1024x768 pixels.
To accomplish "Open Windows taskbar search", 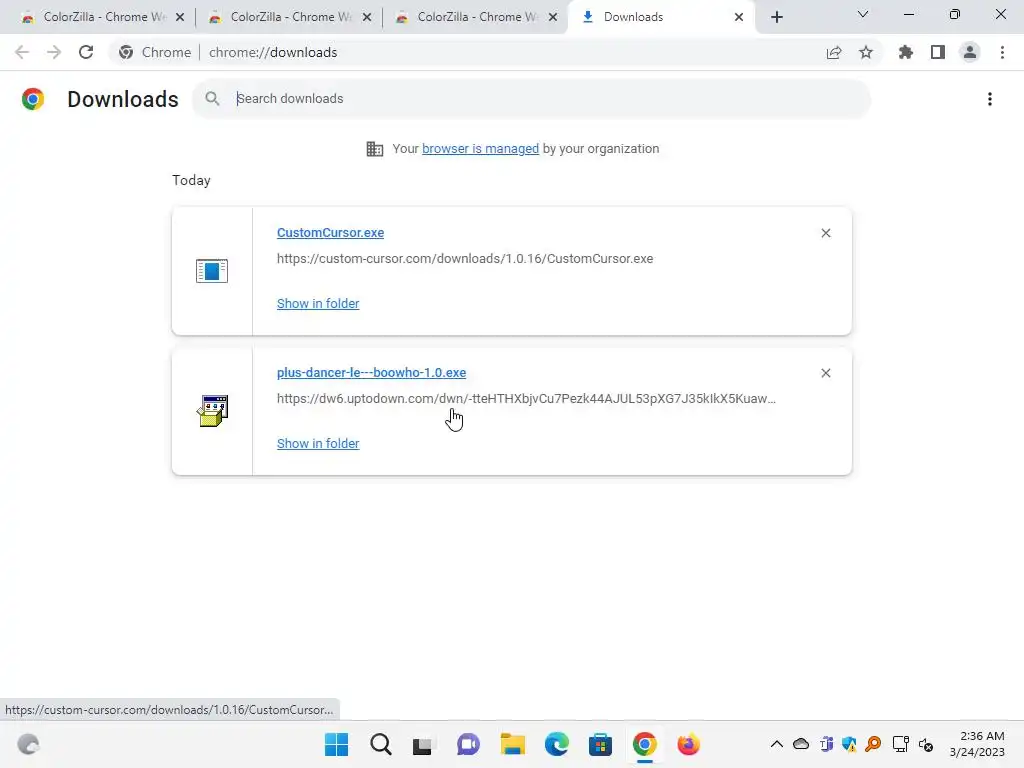I will 381,744.
